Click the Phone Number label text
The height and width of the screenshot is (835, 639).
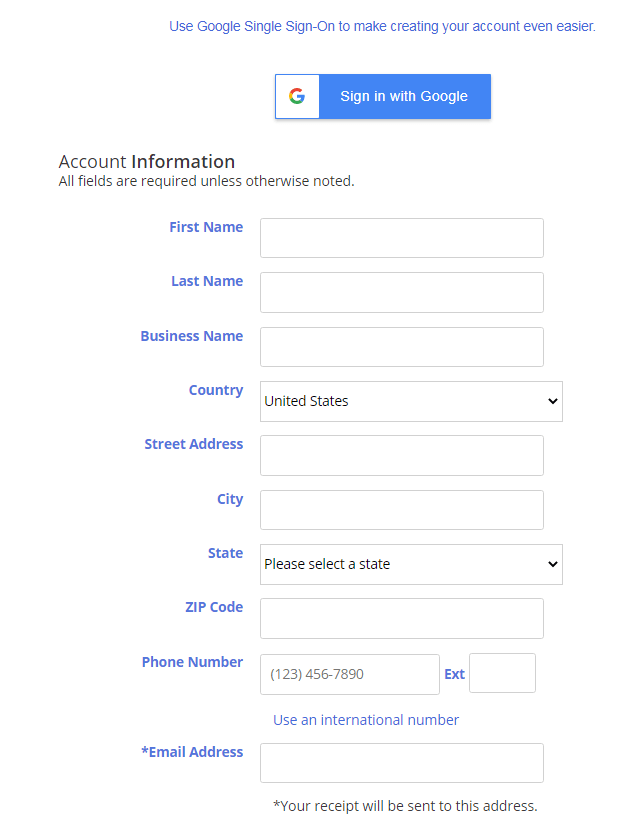point(192,662)
